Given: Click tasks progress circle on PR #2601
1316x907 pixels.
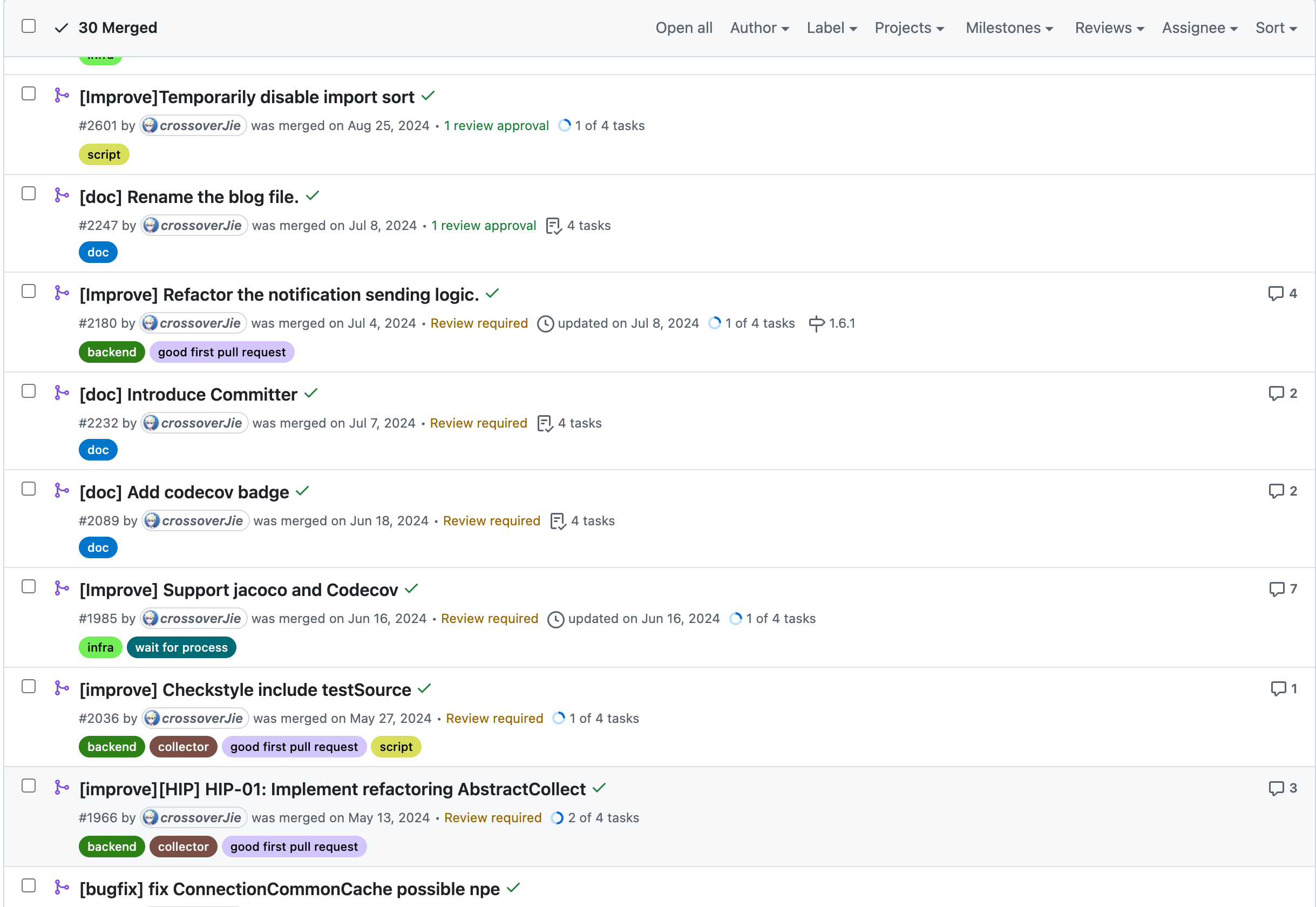Looking at the screenshot, I should tap(564, 126).
